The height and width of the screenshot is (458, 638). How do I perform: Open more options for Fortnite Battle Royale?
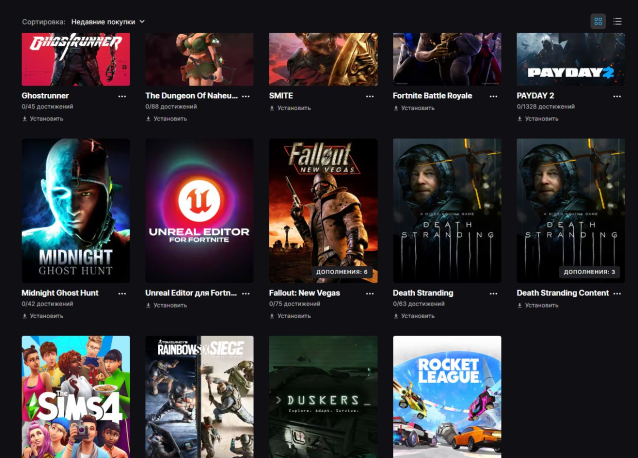point(493,96)
